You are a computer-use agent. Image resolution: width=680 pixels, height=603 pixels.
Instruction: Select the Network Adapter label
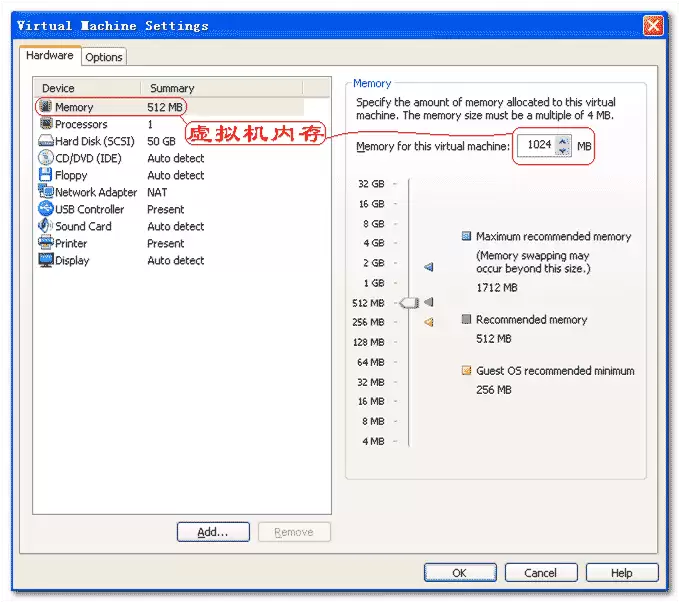pyautogui.click(x=96, y=192)
